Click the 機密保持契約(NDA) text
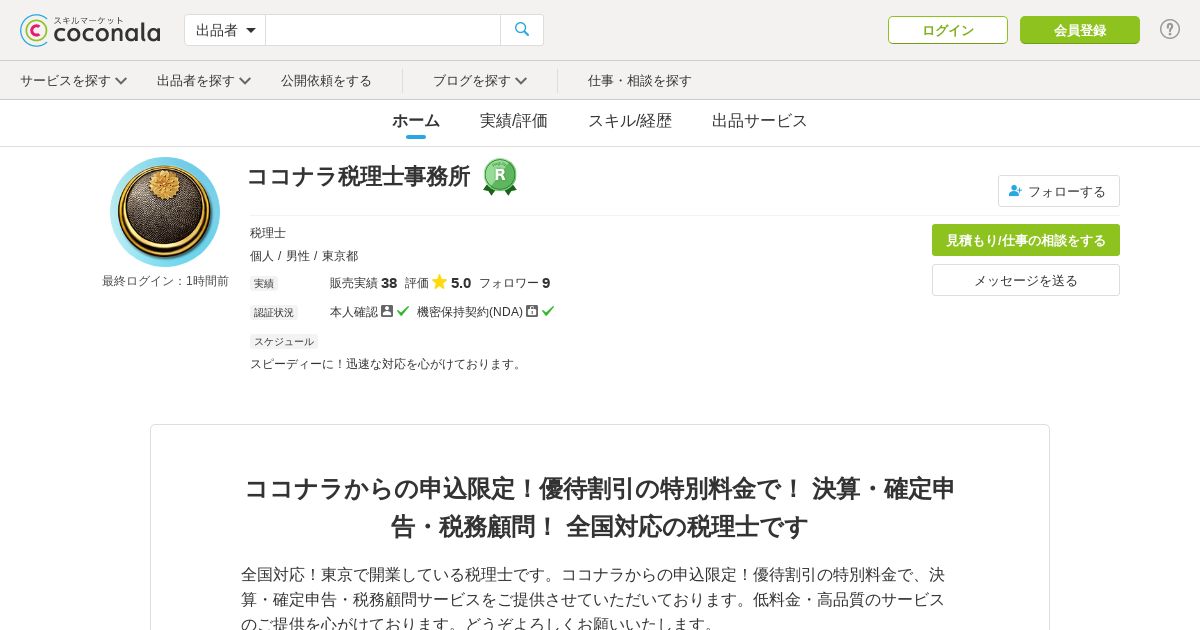Viewport: 1200px width, 630px height. pos(470,312)
